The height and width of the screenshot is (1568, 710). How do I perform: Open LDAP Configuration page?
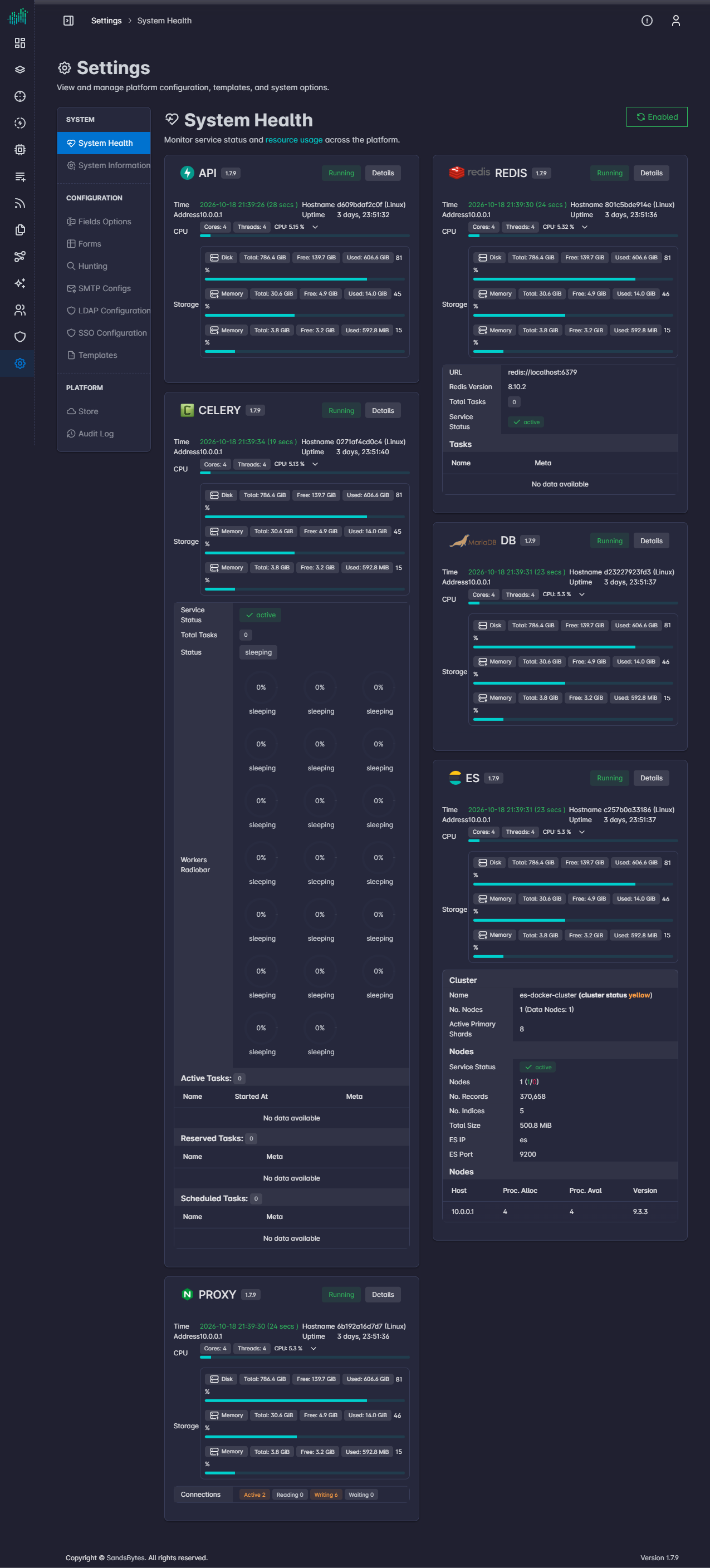tap(104, 311)
